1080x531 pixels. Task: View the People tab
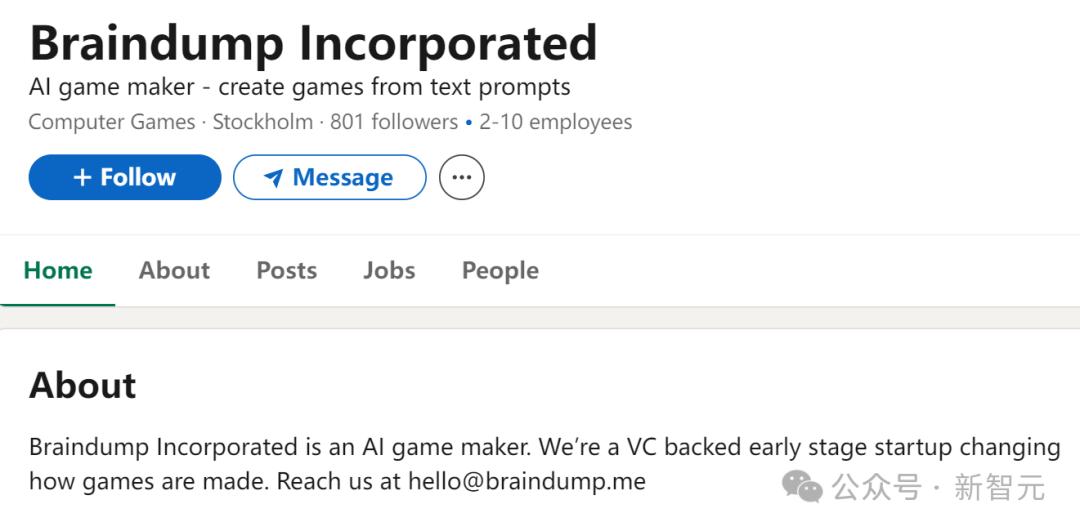[500, 270]
